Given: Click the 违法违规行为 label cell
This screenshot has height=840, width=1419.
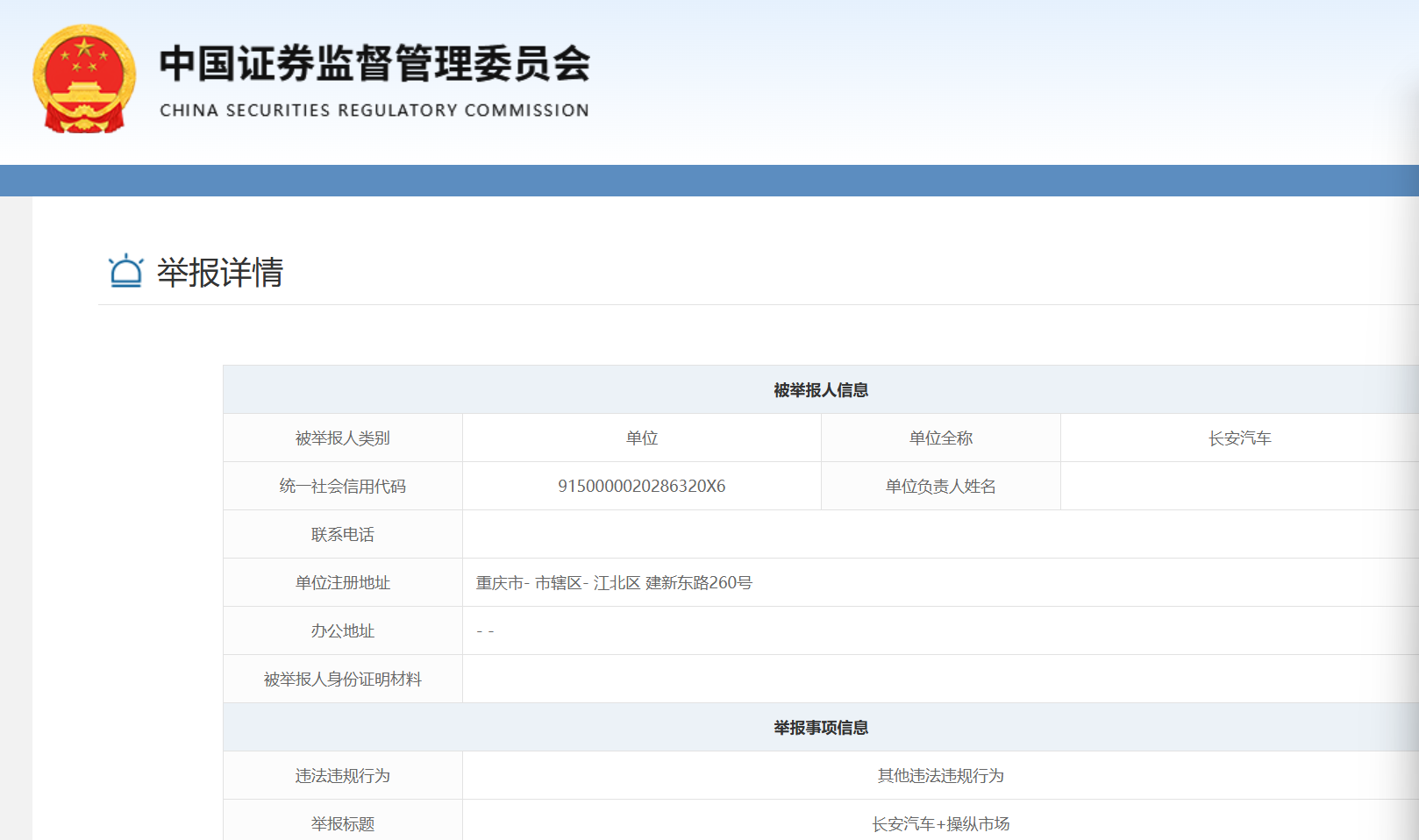Looking at the screenshot, I should tap(343, 775).
